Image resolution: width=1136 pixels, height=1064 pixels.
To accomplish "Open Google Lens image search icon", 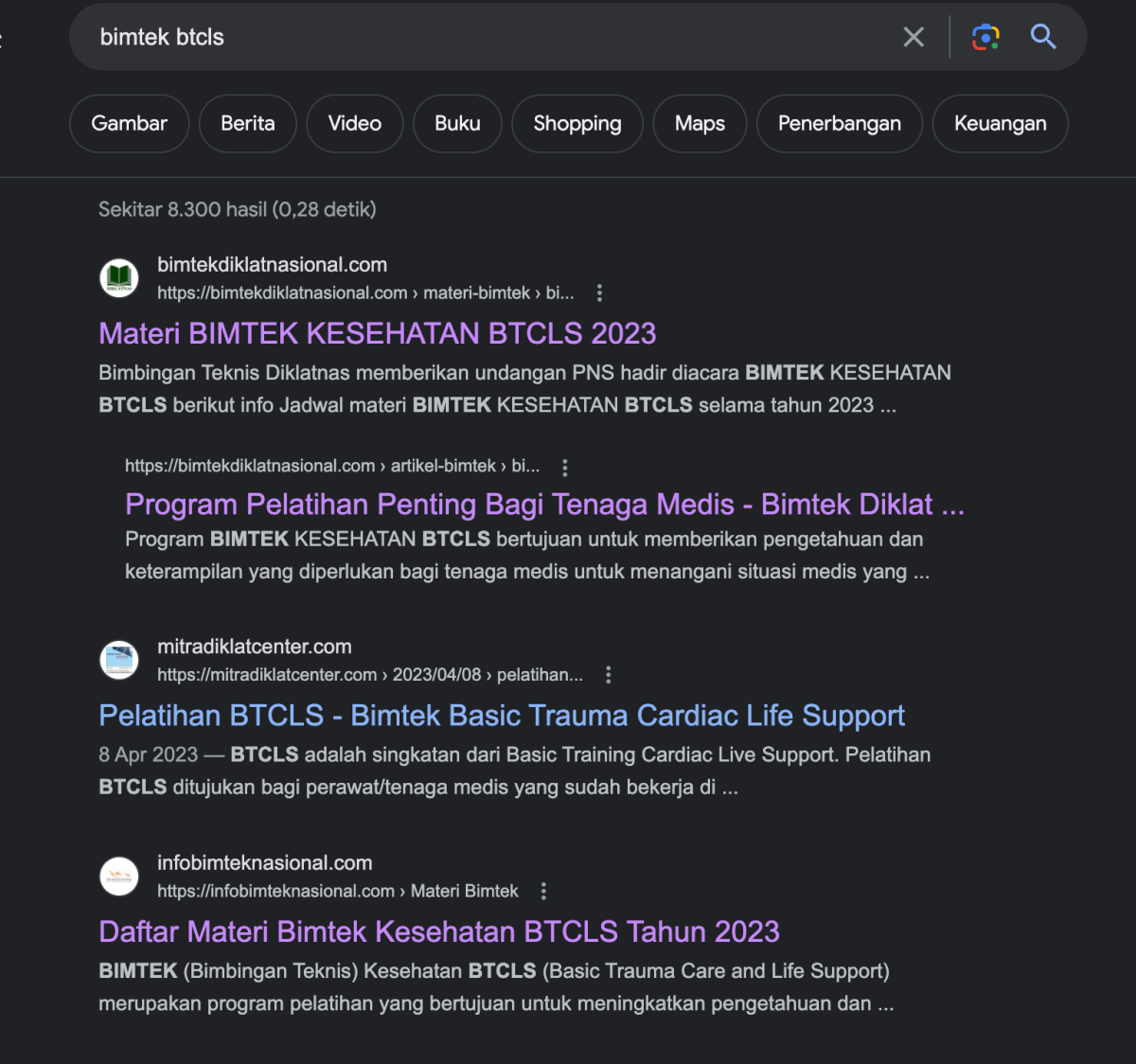I will 985,37.
